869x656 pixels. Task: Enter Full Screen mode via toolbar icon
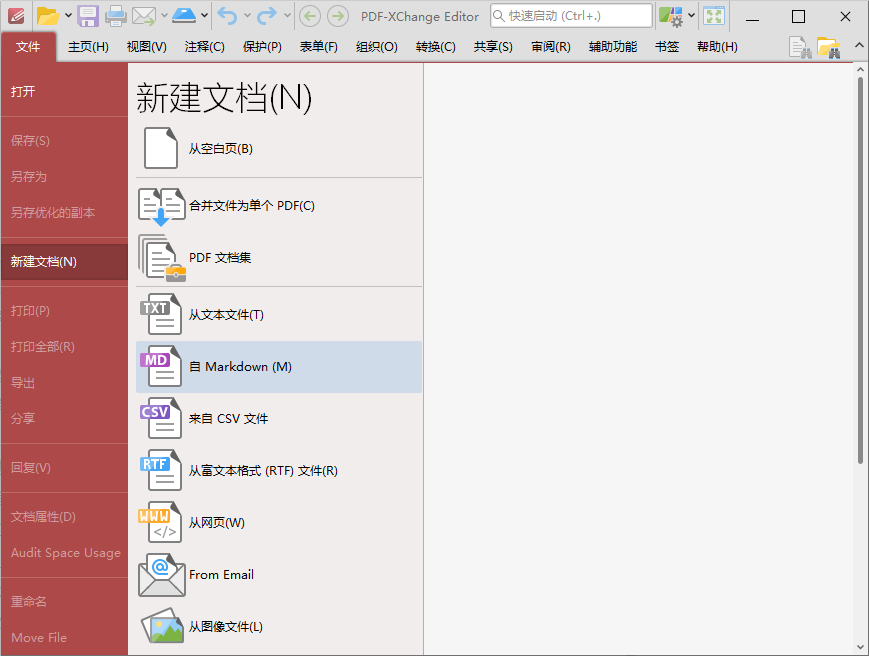[713, 16]
